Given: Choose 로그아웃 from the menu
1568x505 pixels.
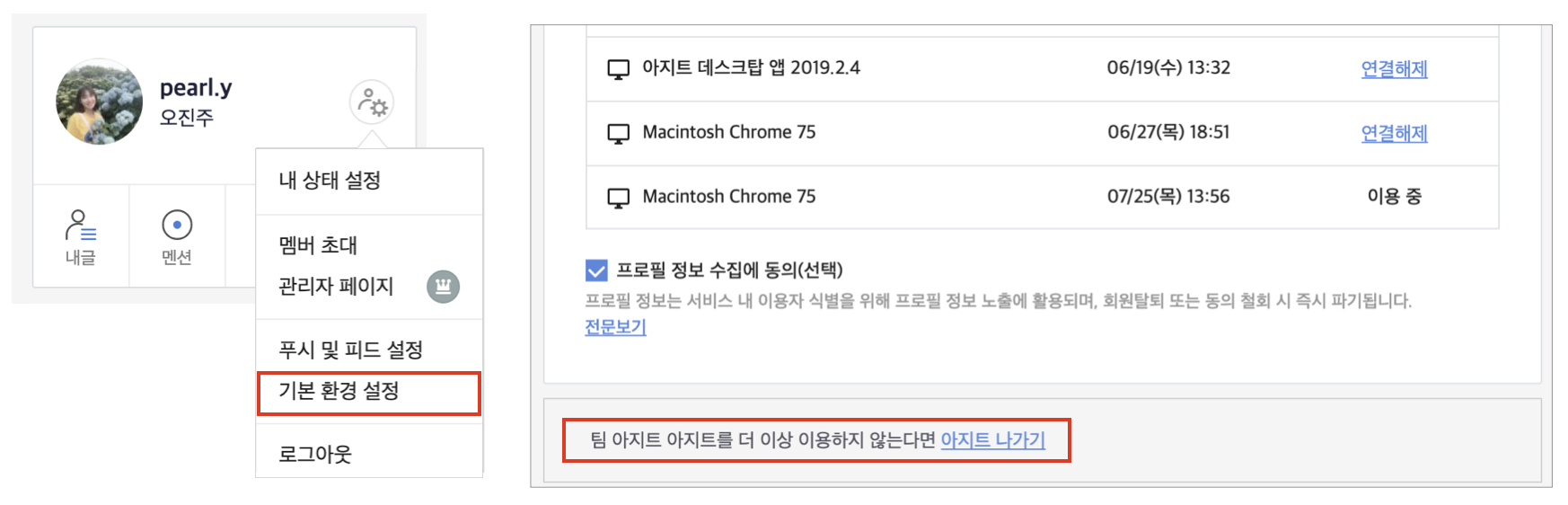Looking at the screenshot, I should 315,454.
